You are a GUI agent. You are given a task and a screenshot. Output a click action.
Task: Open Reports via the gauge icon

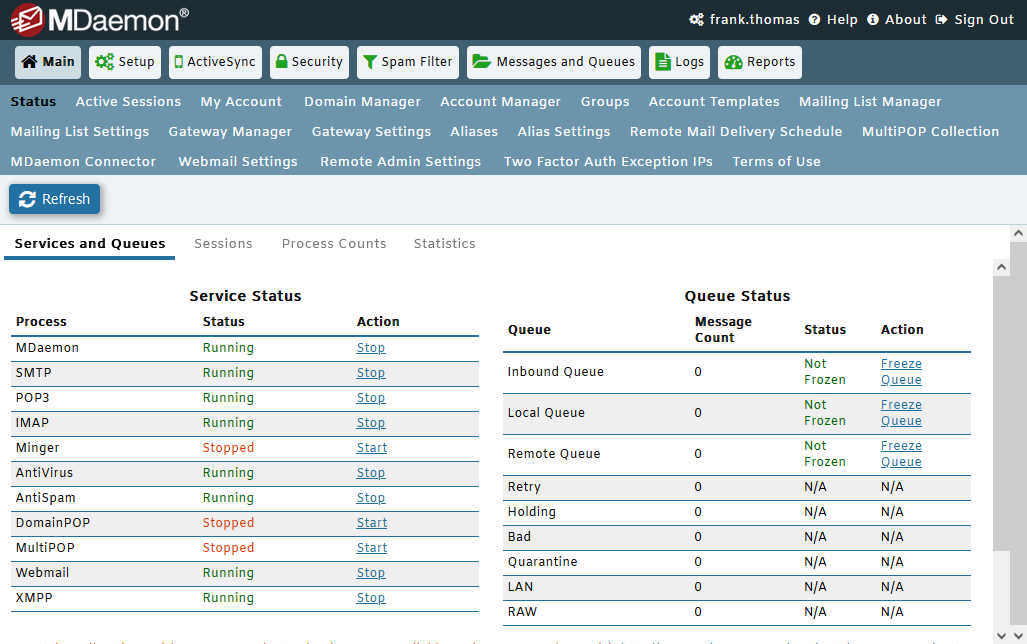pos(733,62)
